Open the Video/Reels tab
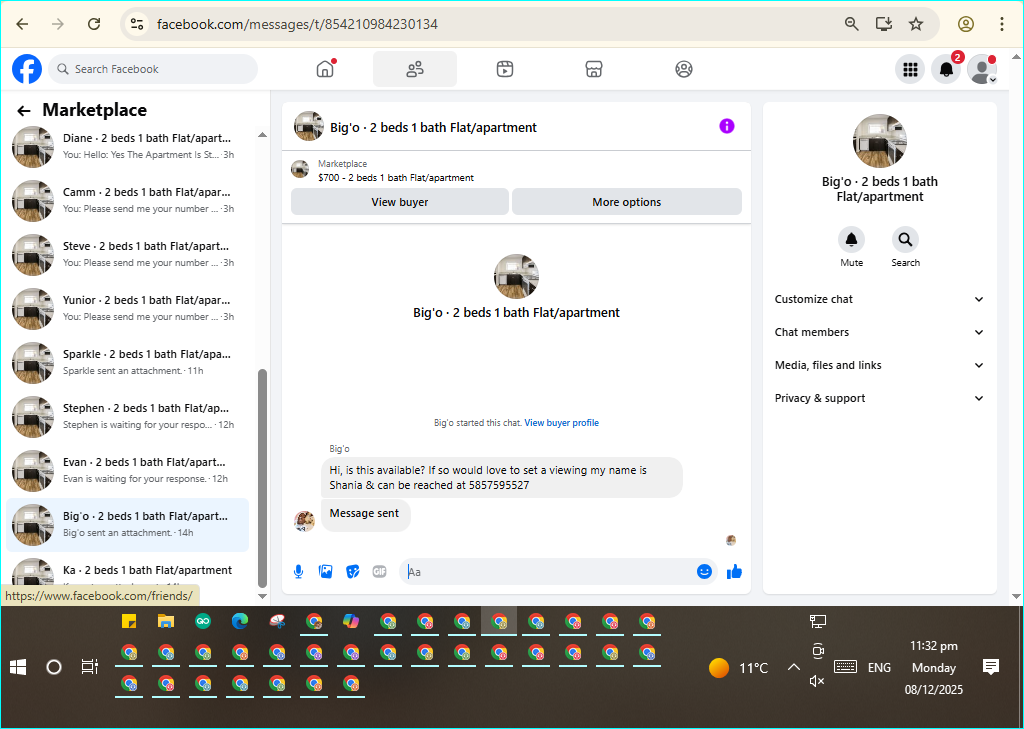 click(505, 69)
